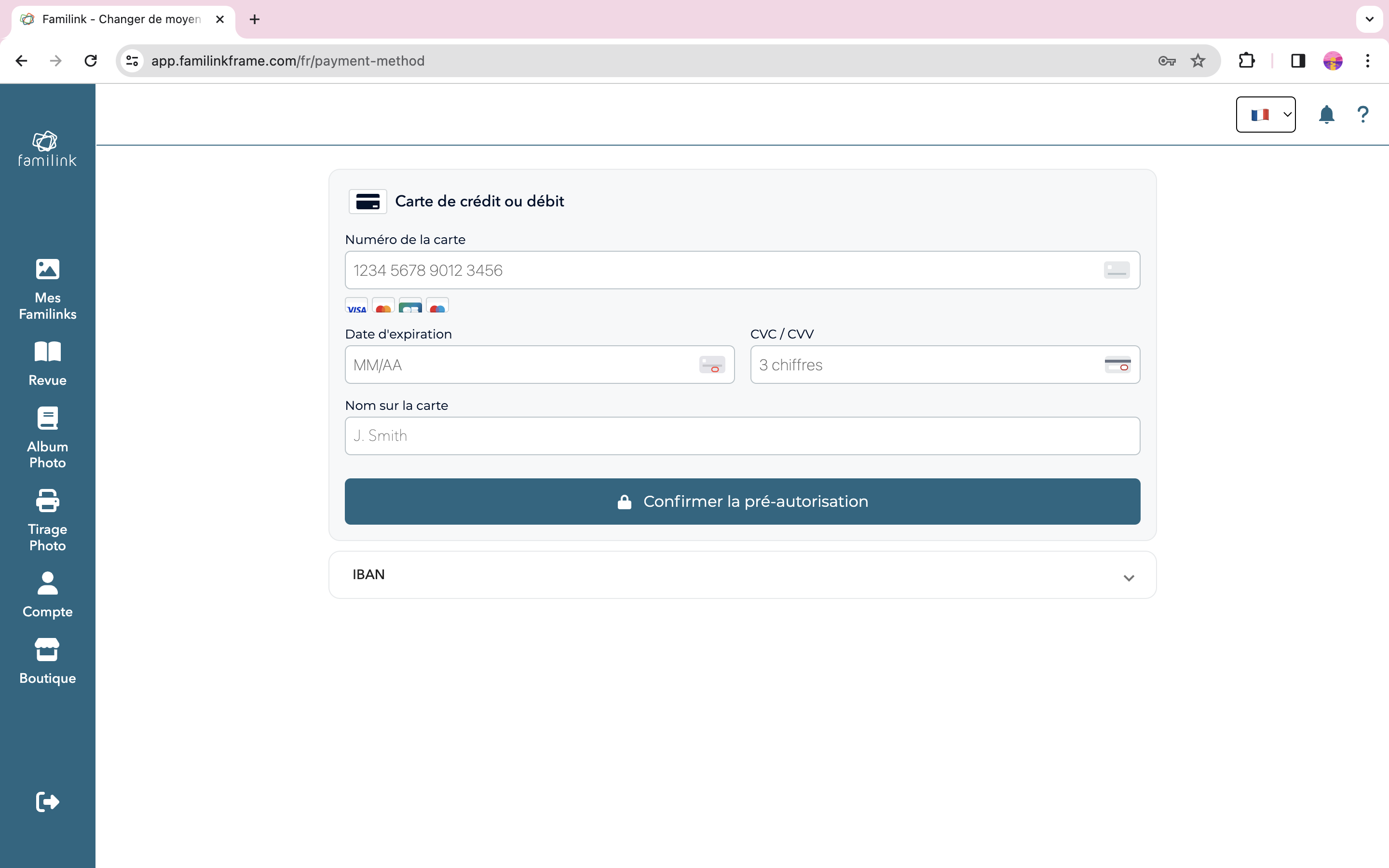The width and height of the screenshot is (1389, 868).
Task: Bookmark this page with star icon
Action: click(x=1198, y=61)
